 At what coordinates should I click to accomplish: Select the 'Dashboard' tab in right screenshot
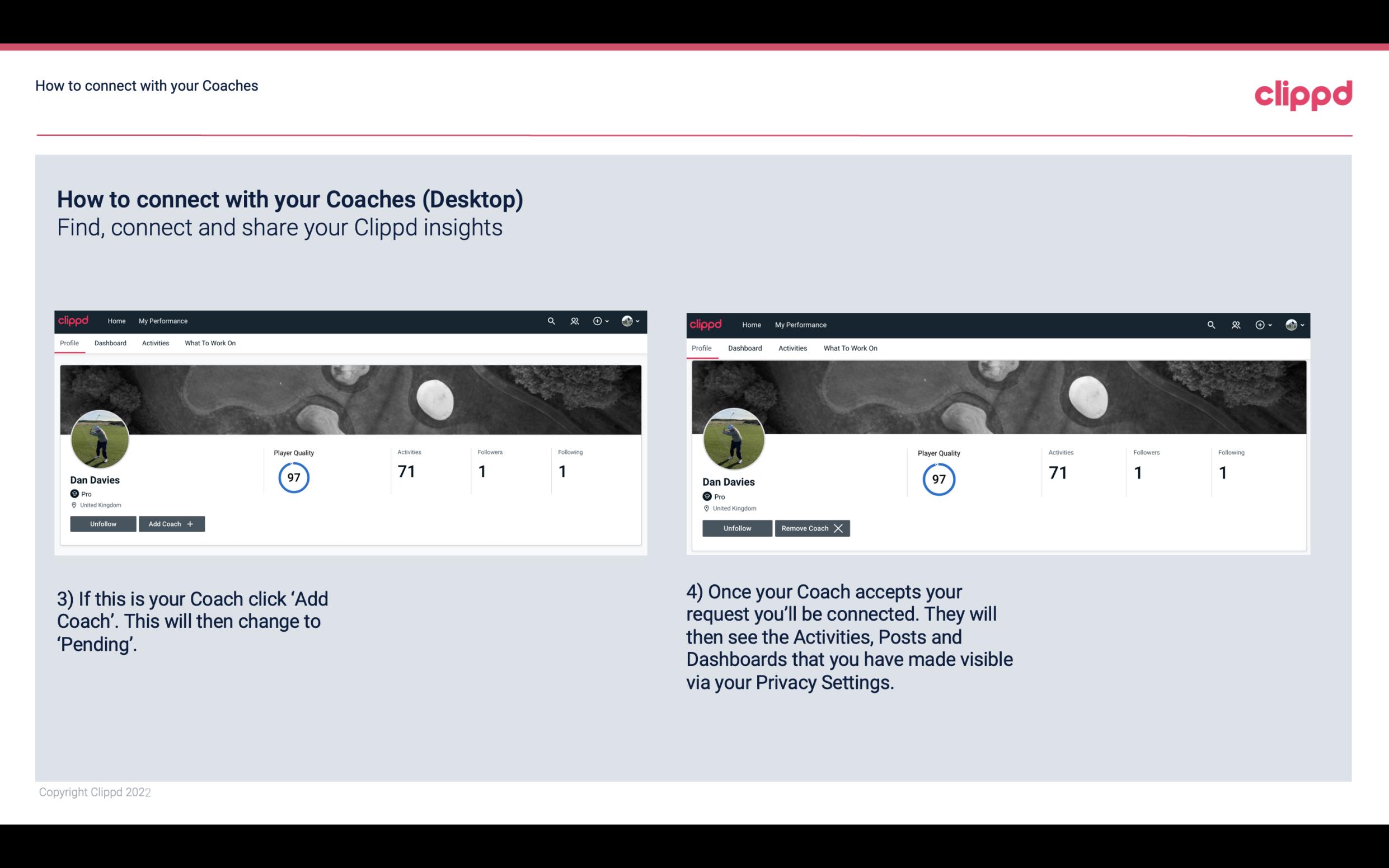pyautogui.click(x=745, y=347)
